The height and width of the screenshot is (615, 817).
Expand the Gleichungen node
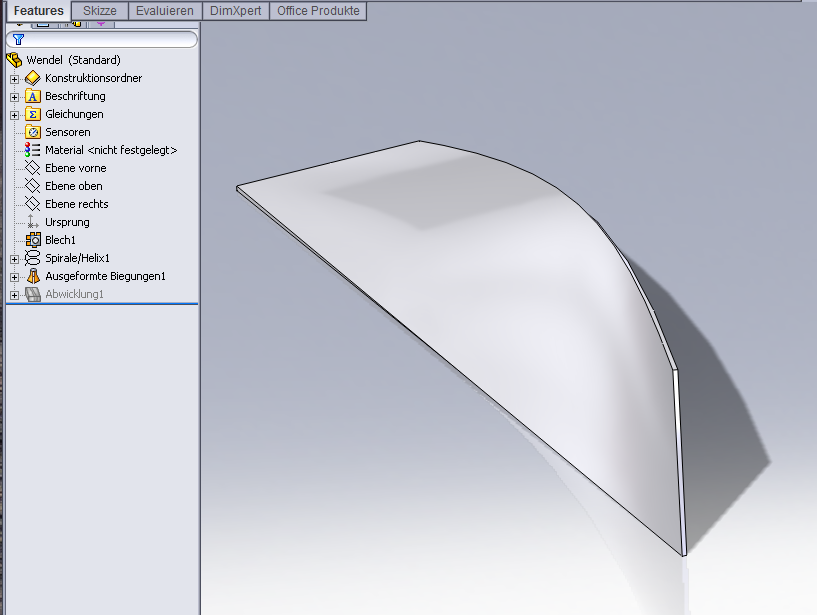coord(14,115)
